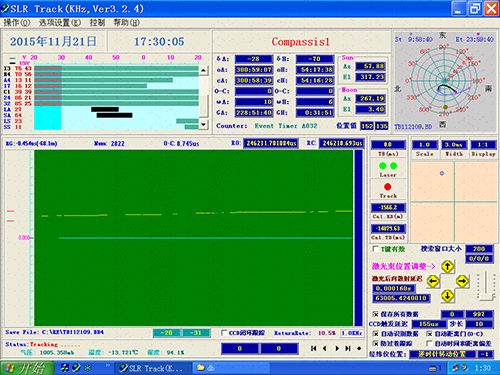Click the yellow left arrow laser adjustment button
The width and height of the screenshot is (500, 375).
coord(433,281)
